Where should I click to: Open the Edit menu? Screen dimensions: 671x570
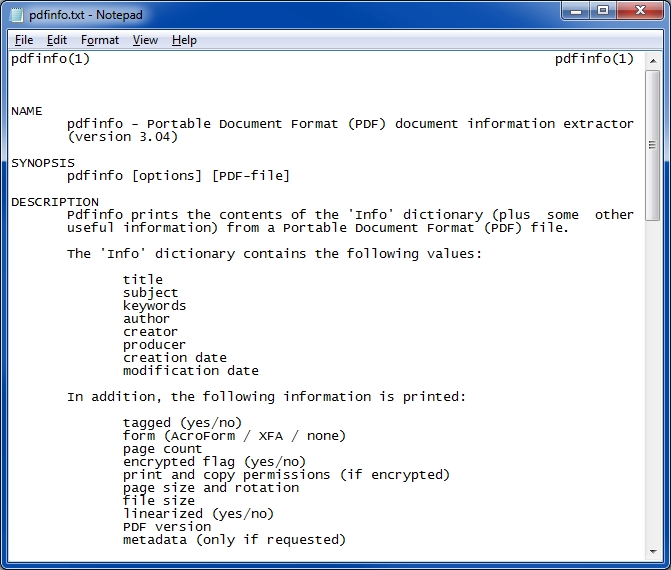pos(57,40)
